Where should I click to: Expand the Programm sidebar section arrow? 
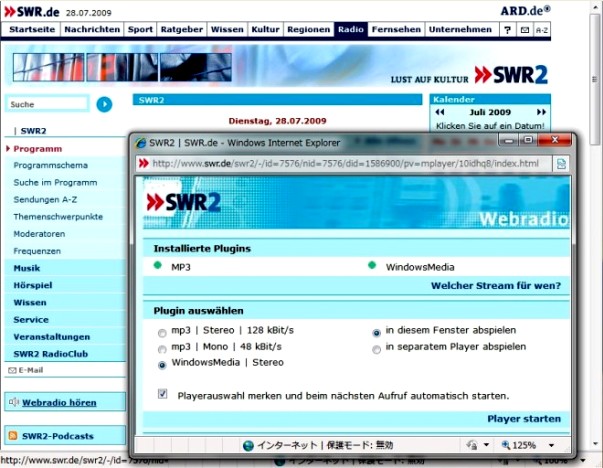click(x=8, y=148)
